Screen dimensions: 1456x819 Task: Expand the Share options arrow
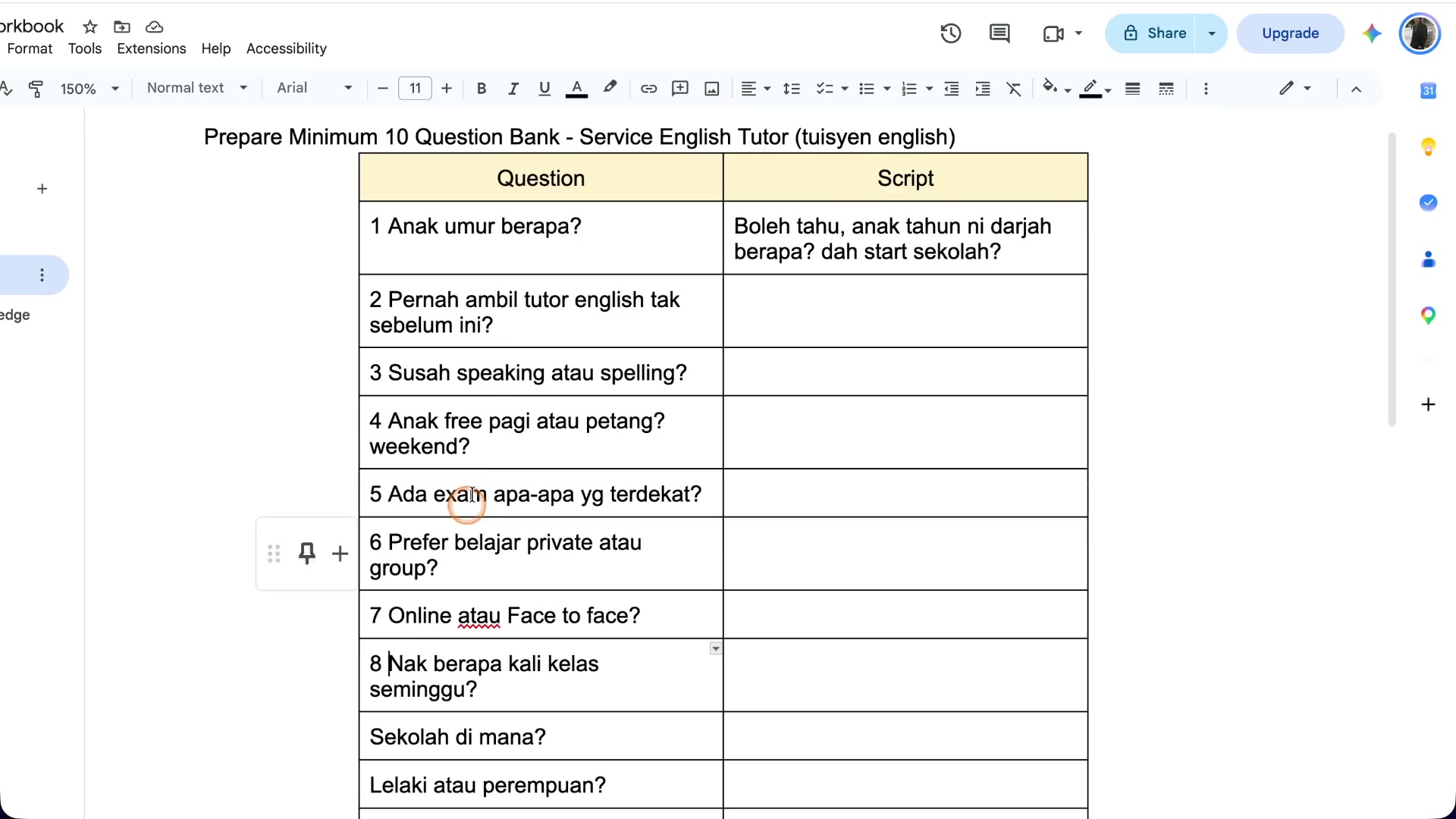pyautogui.click(x=1211, y=33)
